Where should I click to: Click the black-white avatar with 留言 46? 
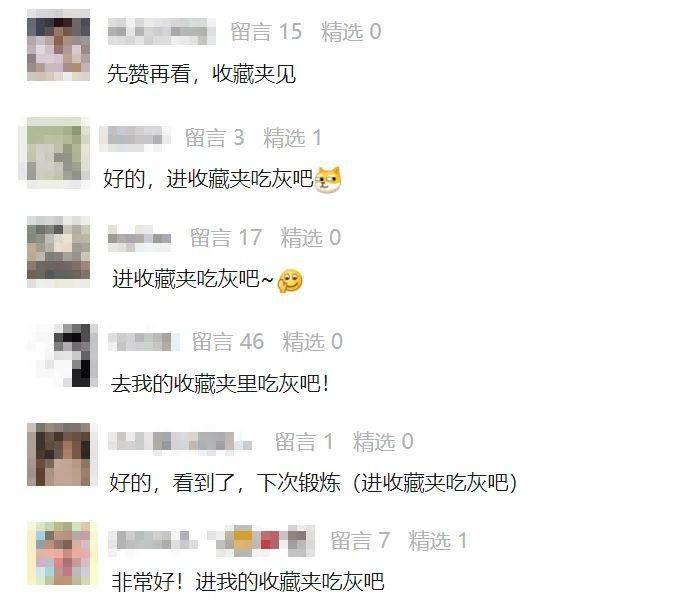63,355
